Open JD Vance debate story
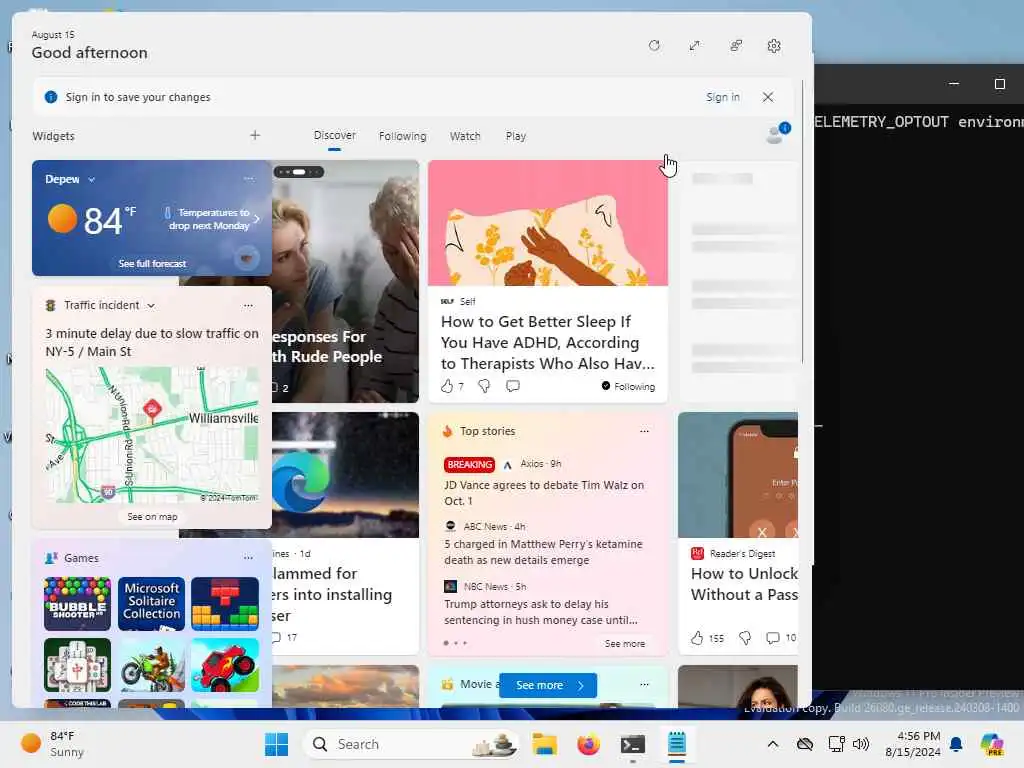Viewport: 1024px width, 768px height. 545,493
